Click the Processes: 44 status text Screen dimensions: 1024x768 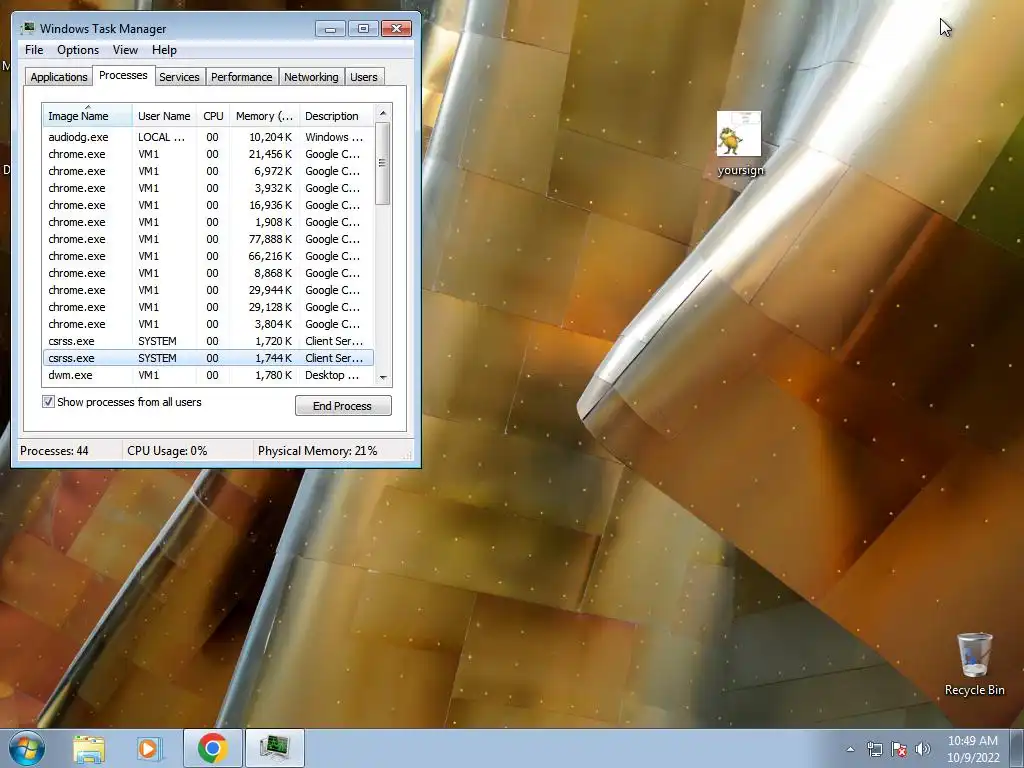point(54,451)
